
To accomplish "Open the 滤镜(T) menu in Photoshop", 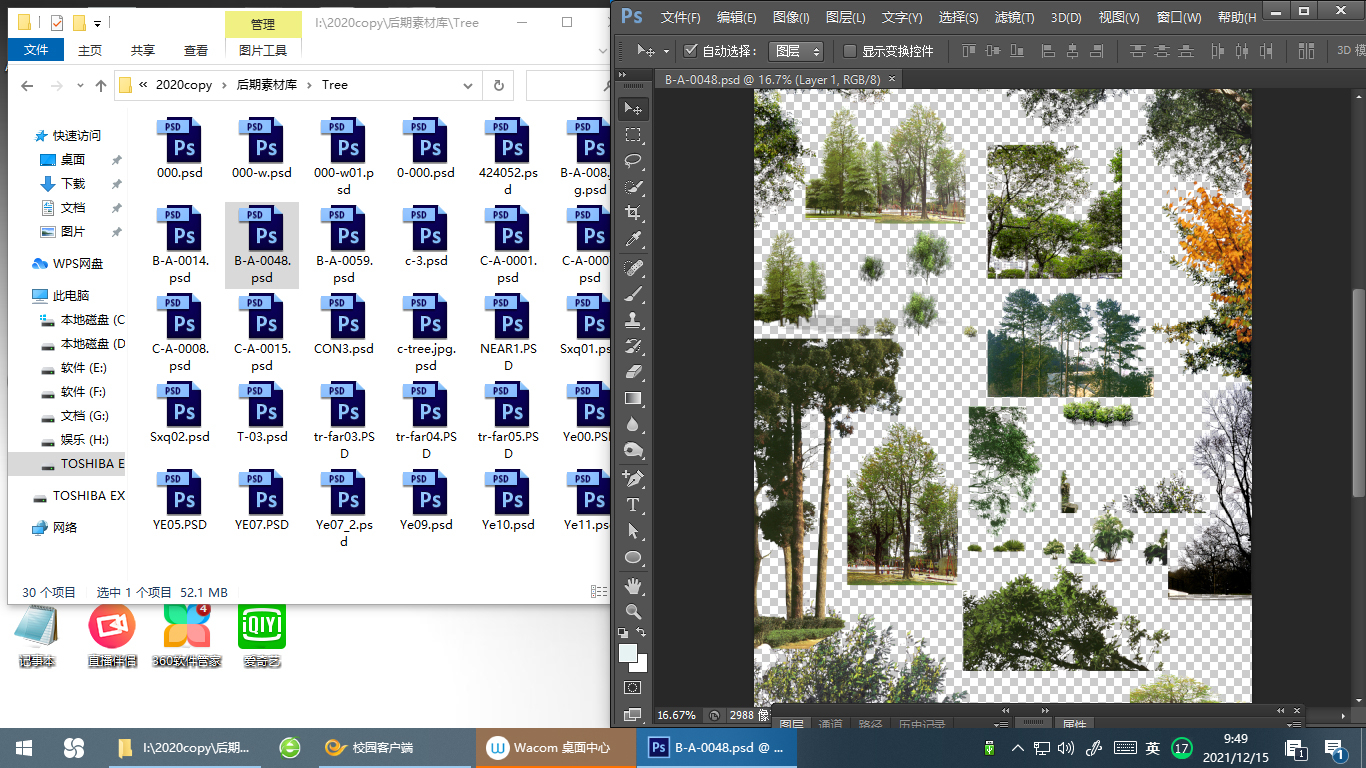I will 1014,17.
